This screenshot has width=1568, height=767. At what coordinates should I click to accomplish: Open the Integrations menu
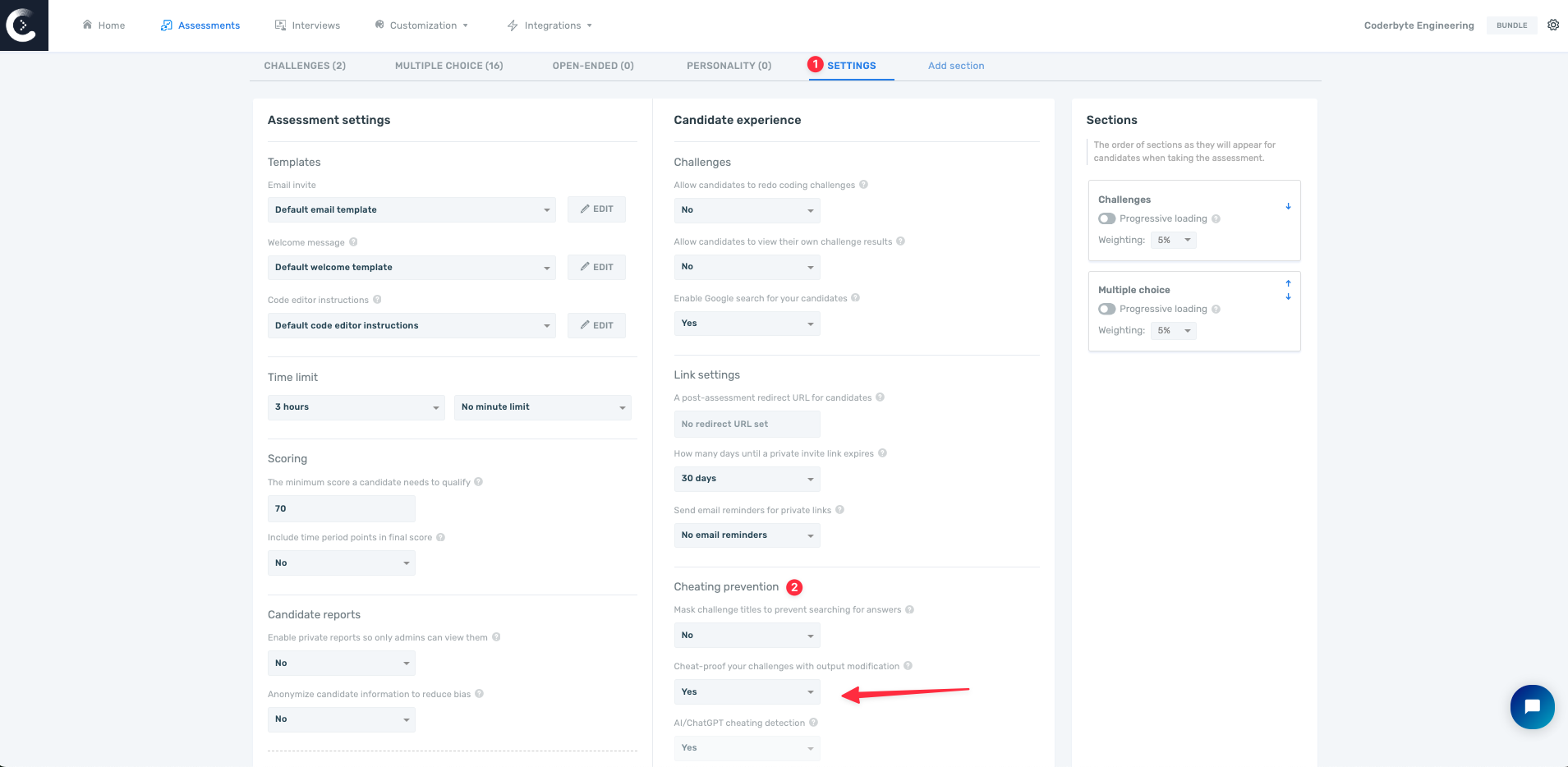click(549, 25)
